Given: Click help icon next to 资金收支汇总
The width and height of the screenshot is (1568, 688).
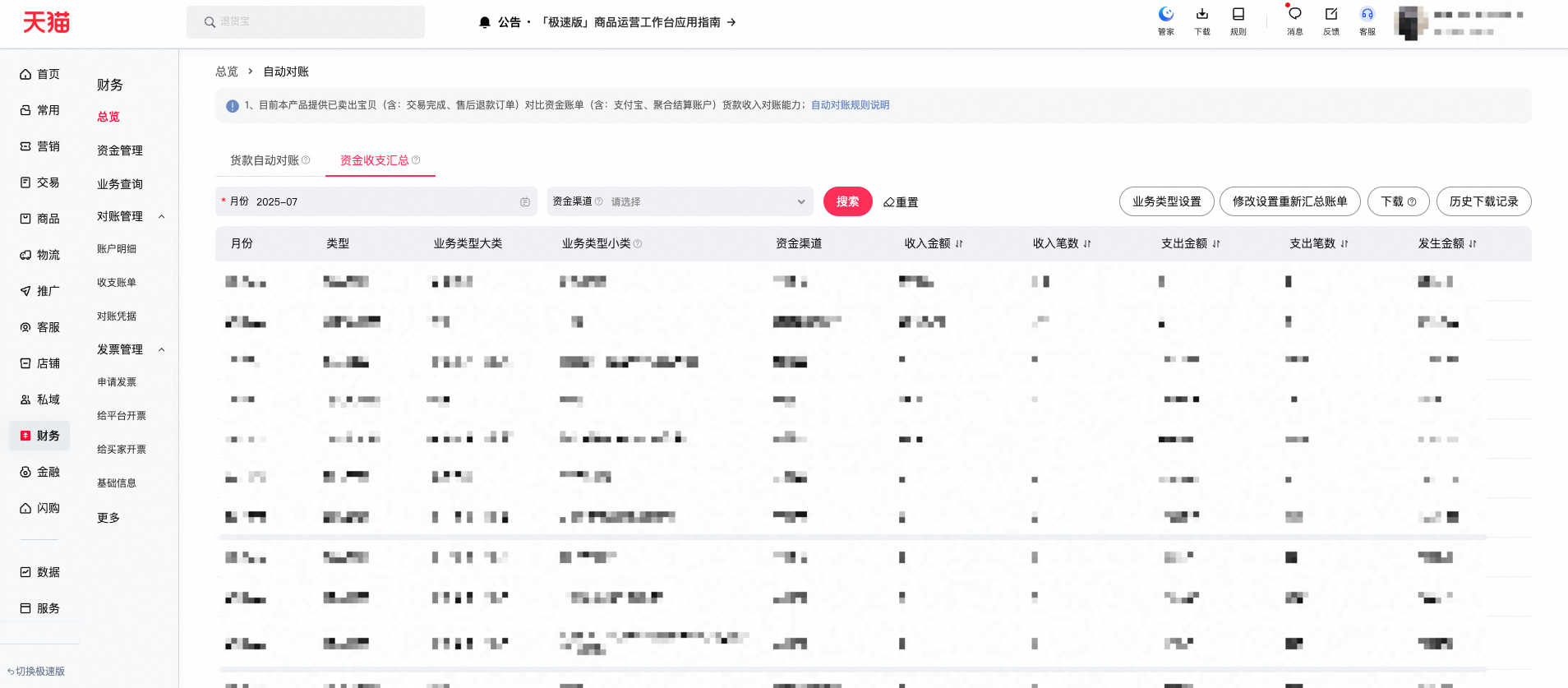Looking at the screenshot, I should [416, 160].
